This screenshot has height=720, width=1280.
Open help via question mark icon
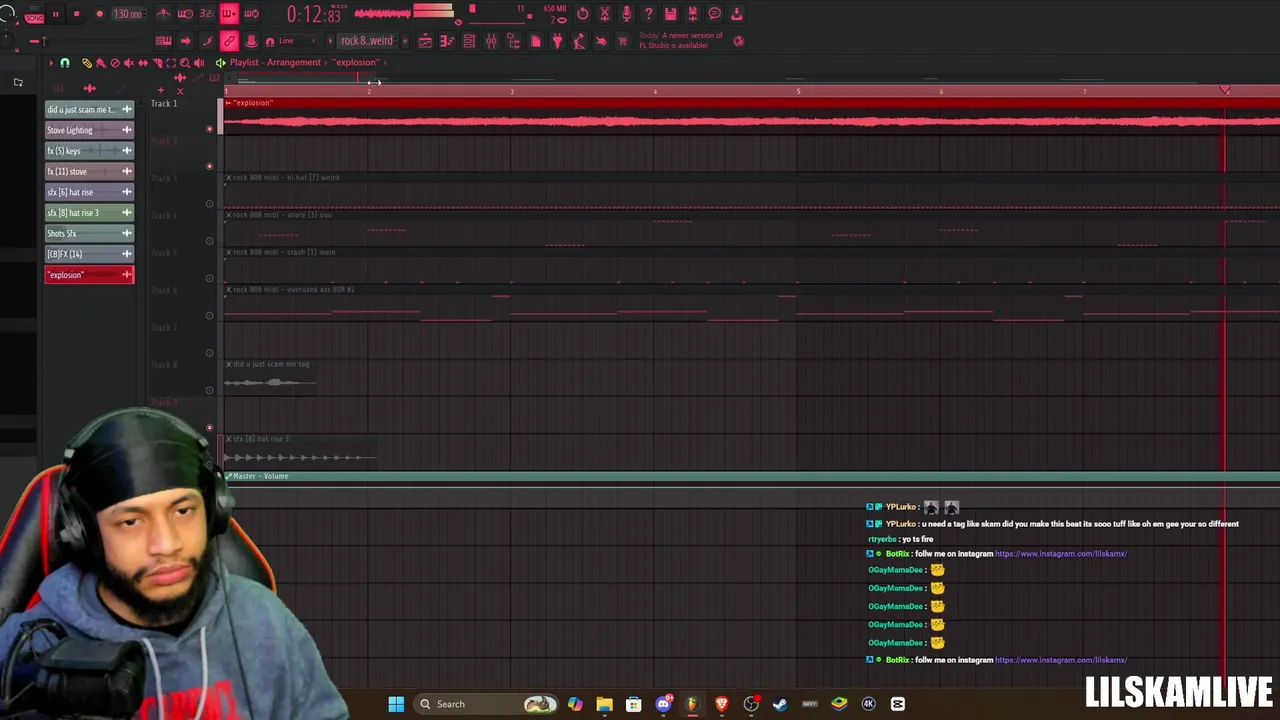pyautogui.click(x=648, y=14)
